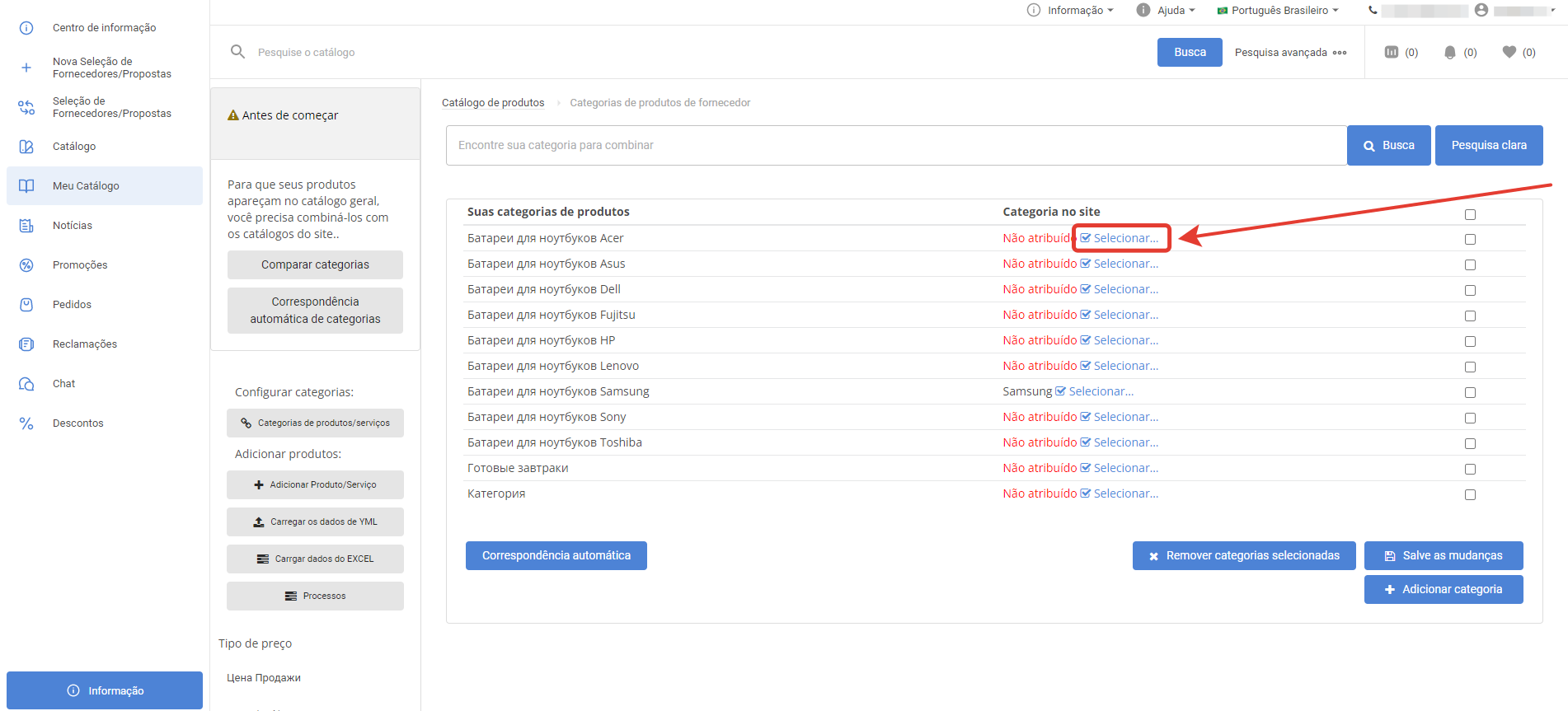
Task: Click the Salve as mudanças button
Action: 1443,555
